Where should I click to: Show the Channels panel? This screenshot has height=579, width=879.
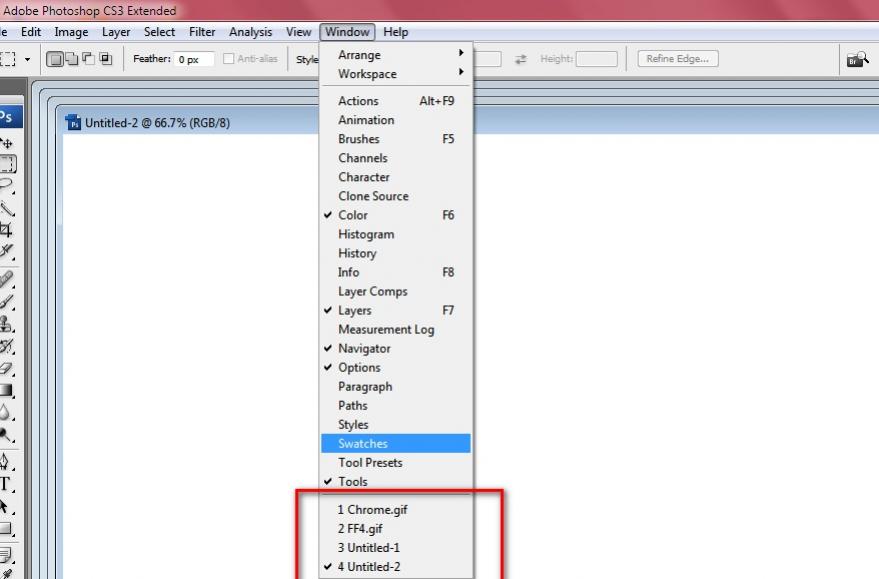click(x=396, y=158)
